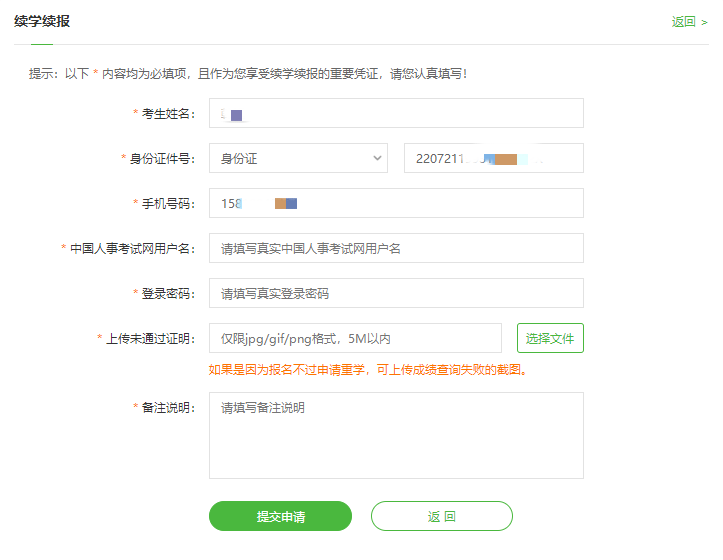Viewport: 723px width, 560px height.
Task: Focus the 考生姓名 name input field
Action: [x=396, y=114]
